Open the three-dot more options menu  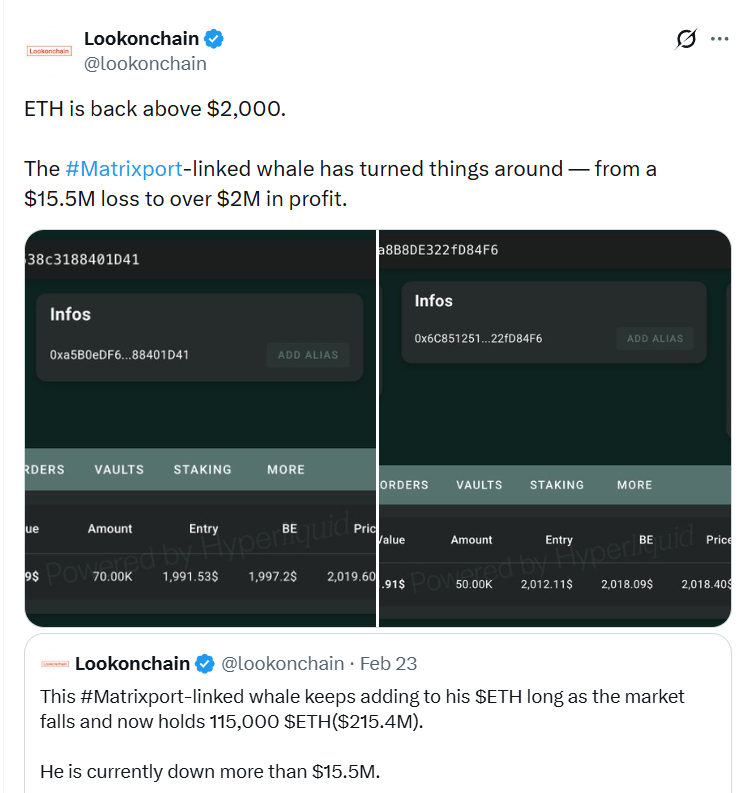pos(720,39)
